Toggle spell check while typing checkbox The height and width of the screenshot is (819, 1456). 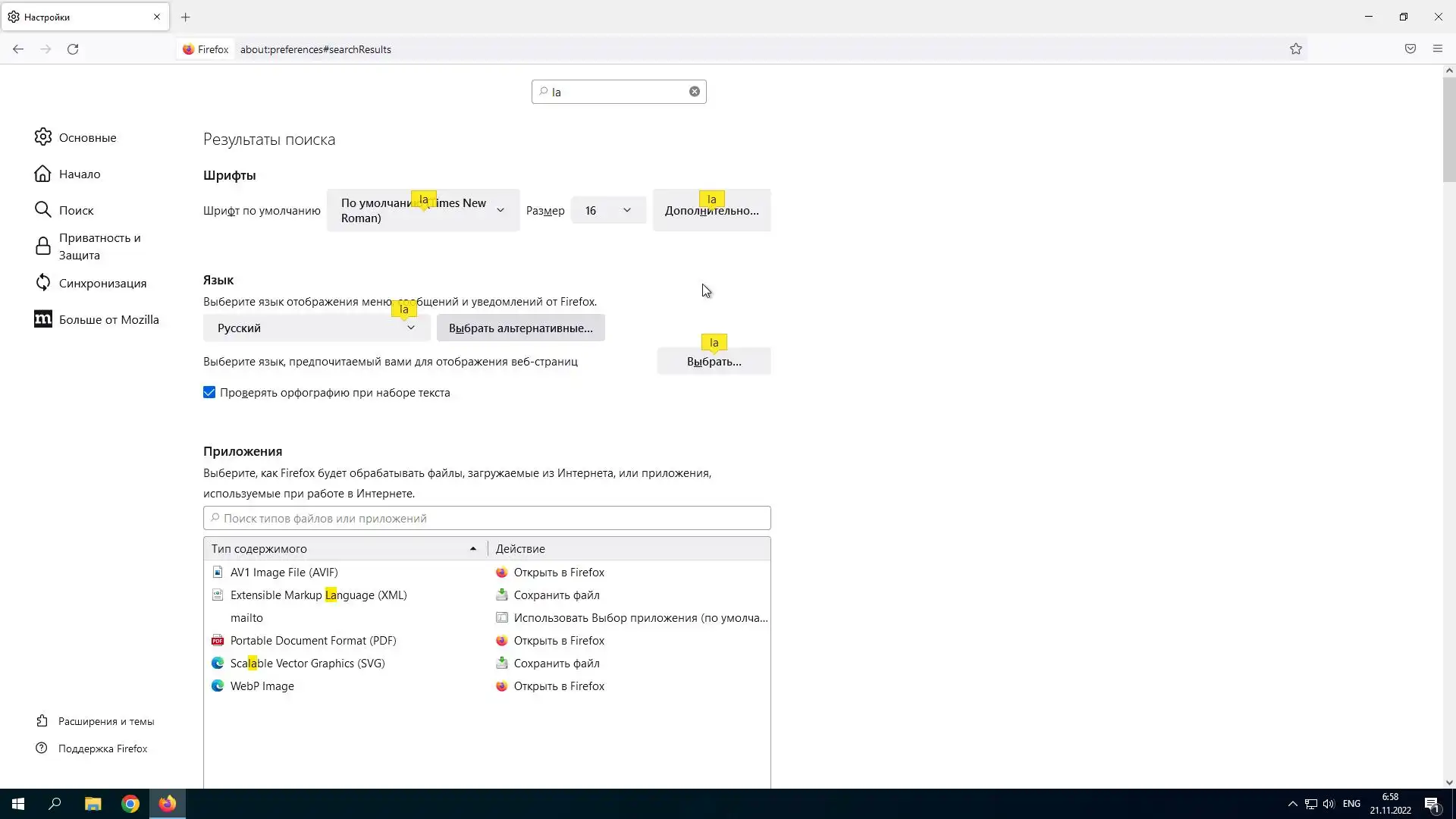click(x=209, y=393)
